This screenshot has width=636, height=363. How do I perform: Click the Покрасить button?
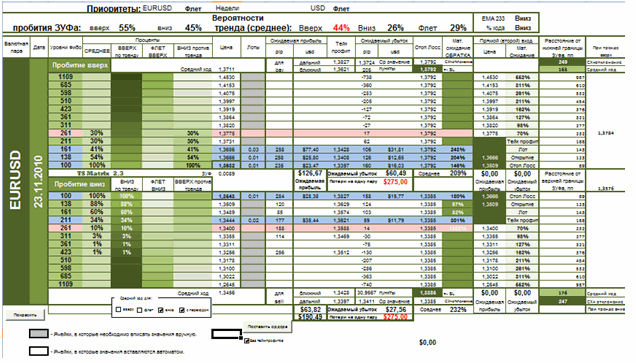[x=25, y=314]
